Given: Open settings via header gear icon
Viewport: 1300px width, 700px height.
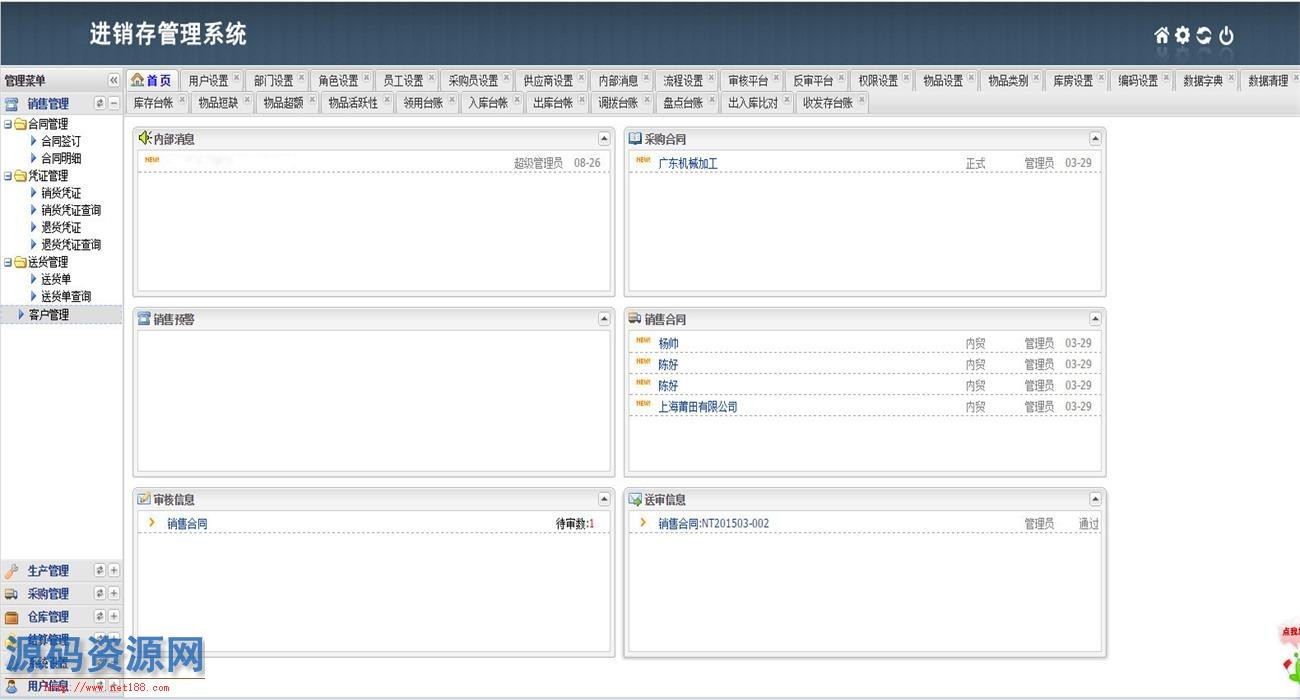Looking at the screenshot, I should (x=1183, y=36).
